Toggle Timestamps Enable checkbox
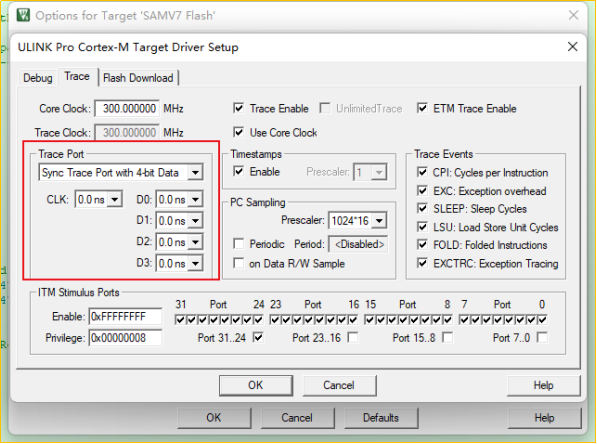The width and height of the screenshot is (597, 444). coord(239,171)
